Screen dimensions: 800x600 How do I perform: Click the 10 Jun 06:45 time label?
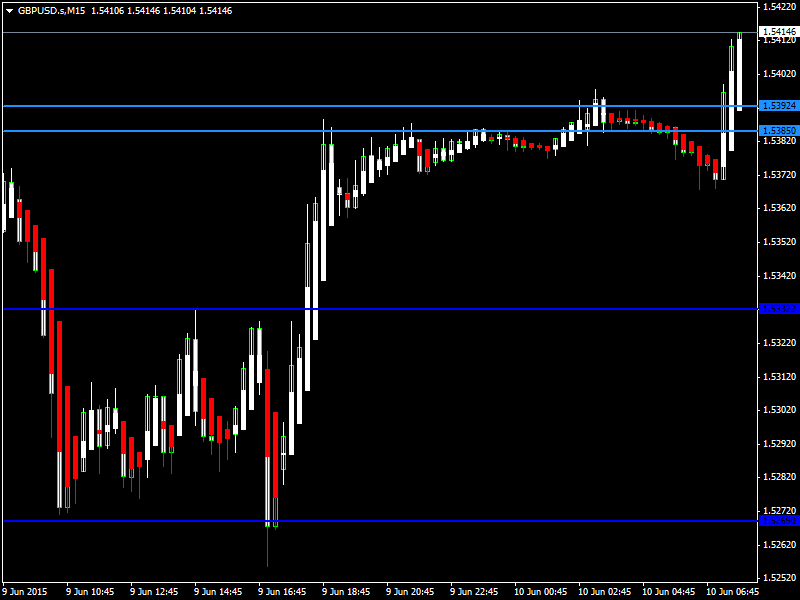pos(733,590)
